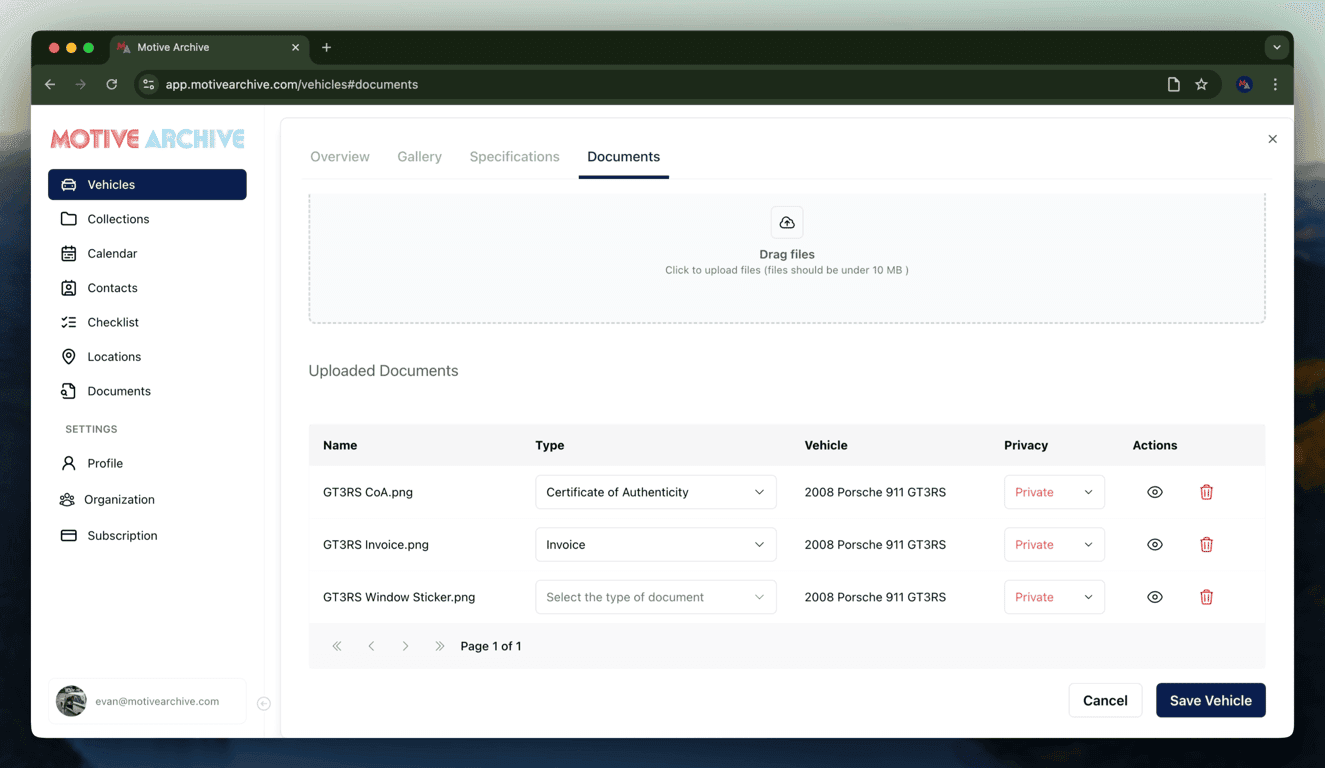Click the GT3RS CoA.png file name
1325x768 pixels.
[x=368, y=492]
